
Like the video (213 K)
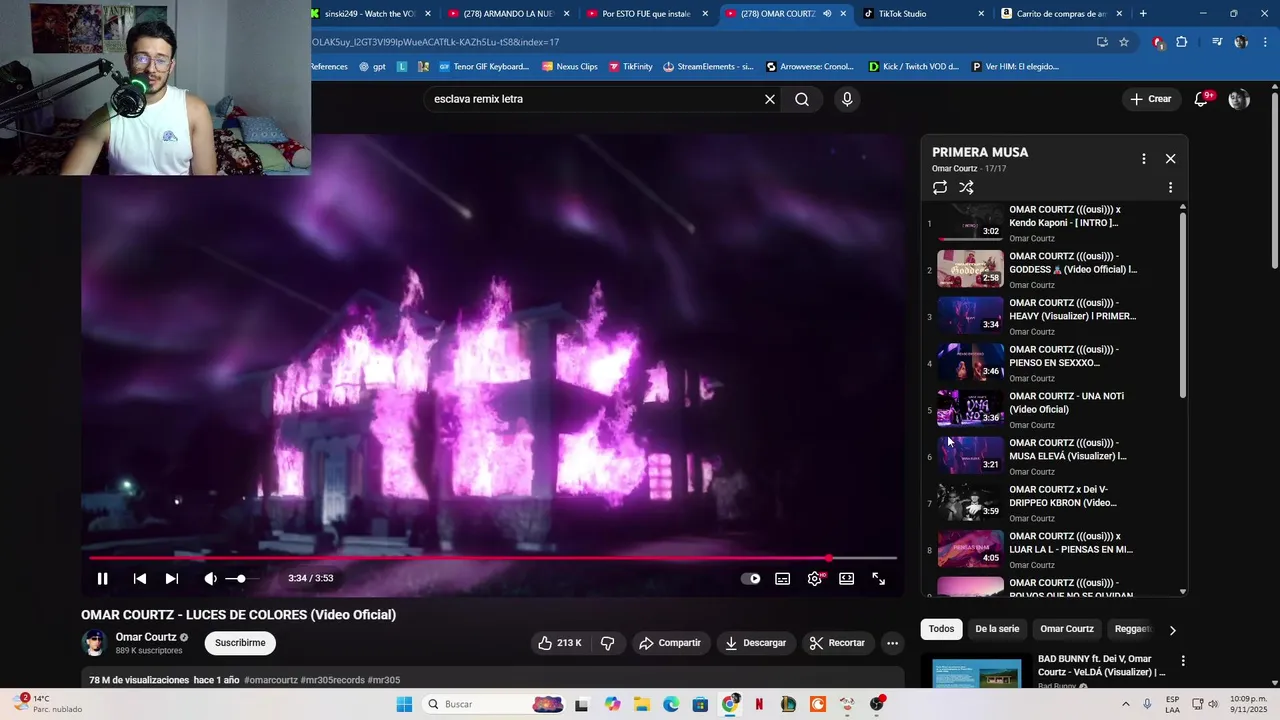point(560,643)
